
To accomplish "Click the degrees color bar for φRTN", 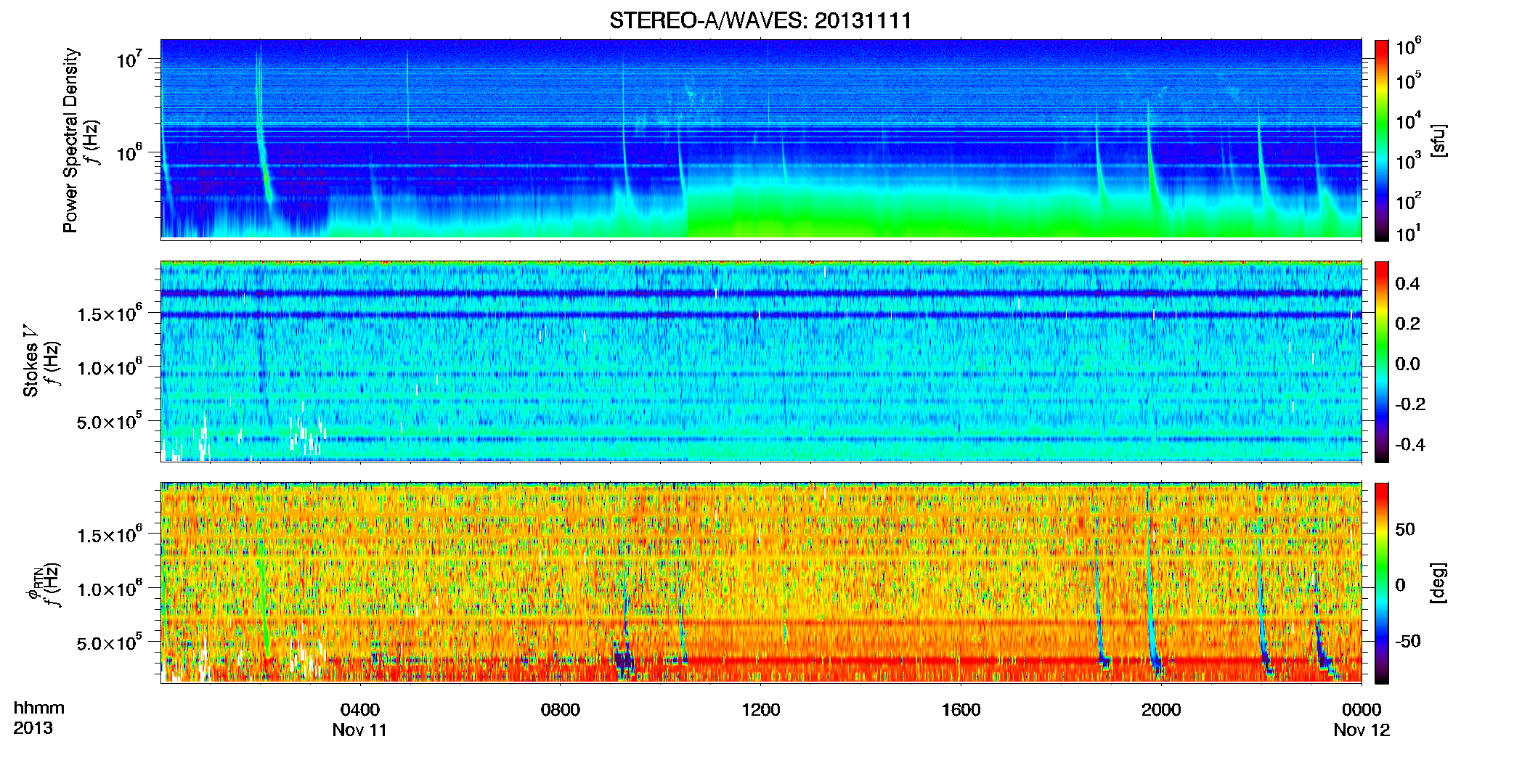I will pos(1381,583).
